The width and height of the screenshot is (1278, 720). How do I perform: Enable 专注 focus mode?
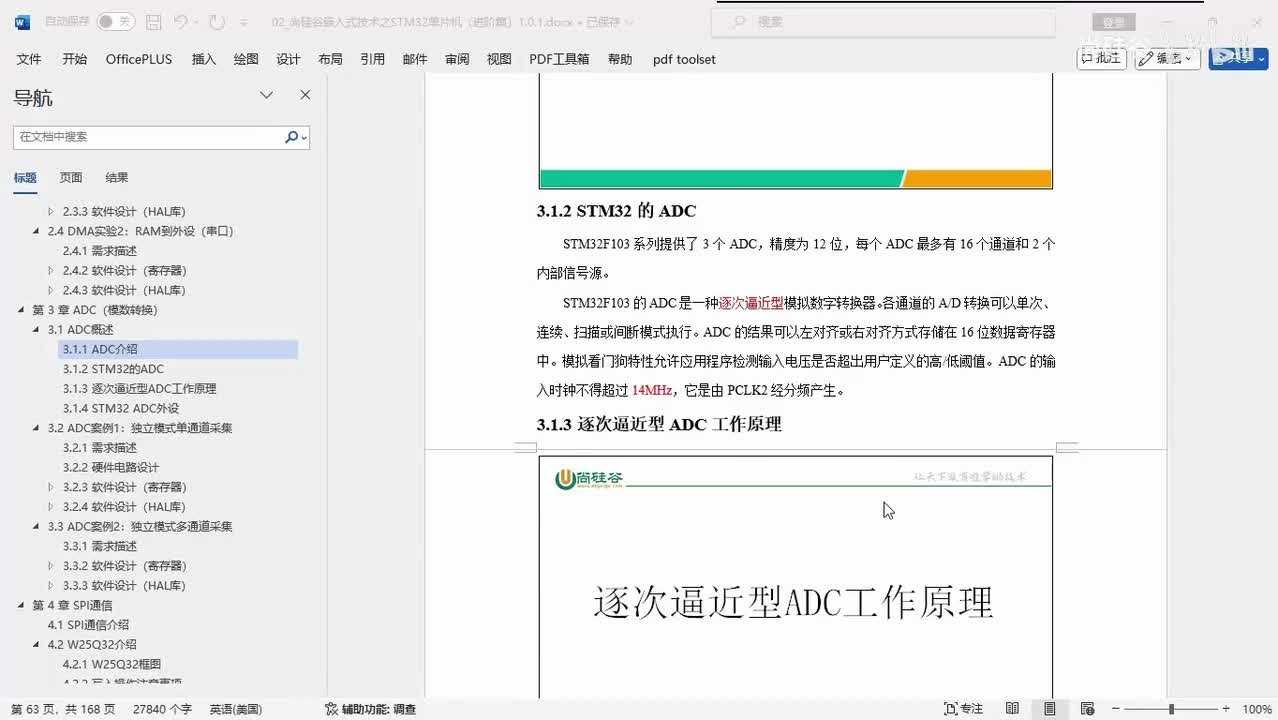coord(964,709)
